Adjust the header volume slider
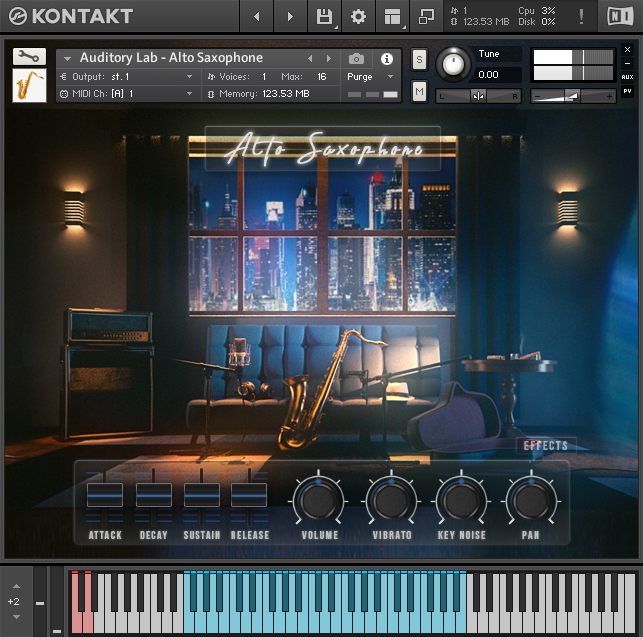Viewport: 643px width, 637px height. click(x=573, y=96)
